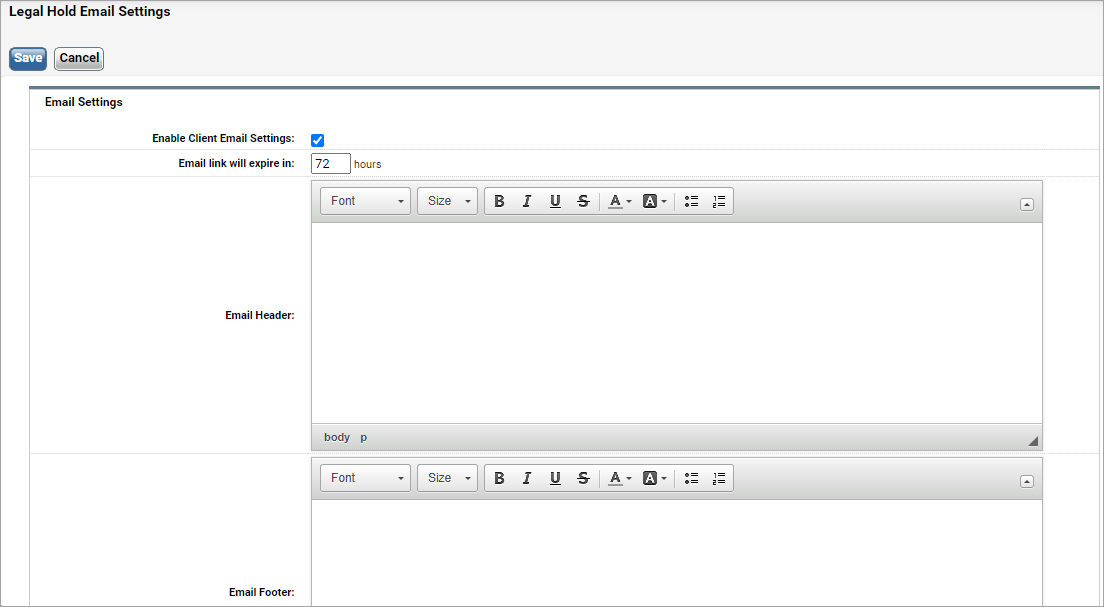Open text color picker in Email Footer toolbar
Image resolution: width=1104 pixels, height=607 pixels.
click(x=620, y=478)
